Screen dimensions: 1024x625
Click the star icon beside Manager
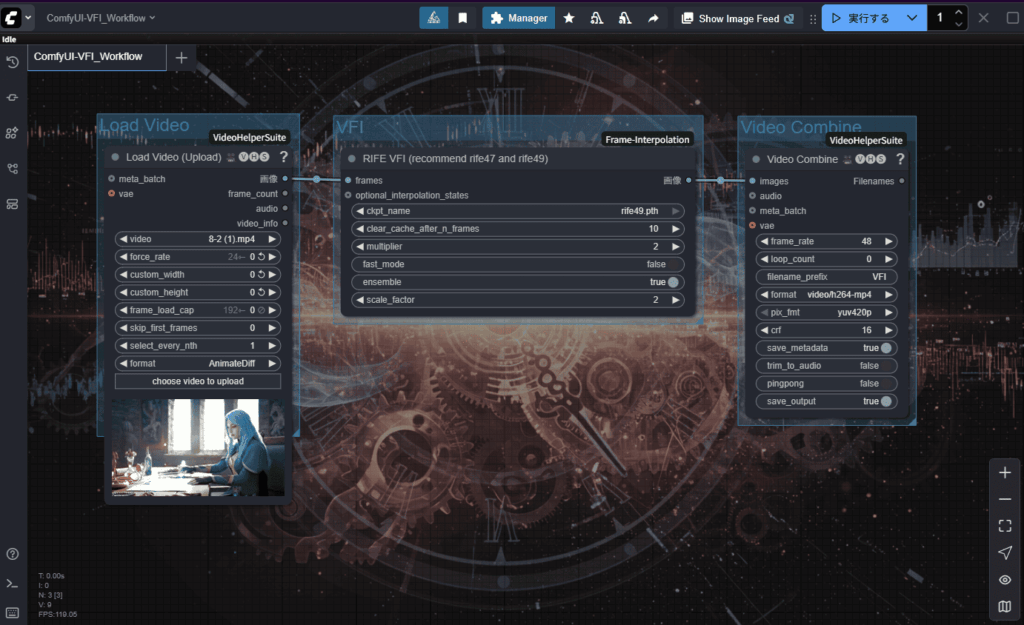pyautogui.click(x=569, y=18)
